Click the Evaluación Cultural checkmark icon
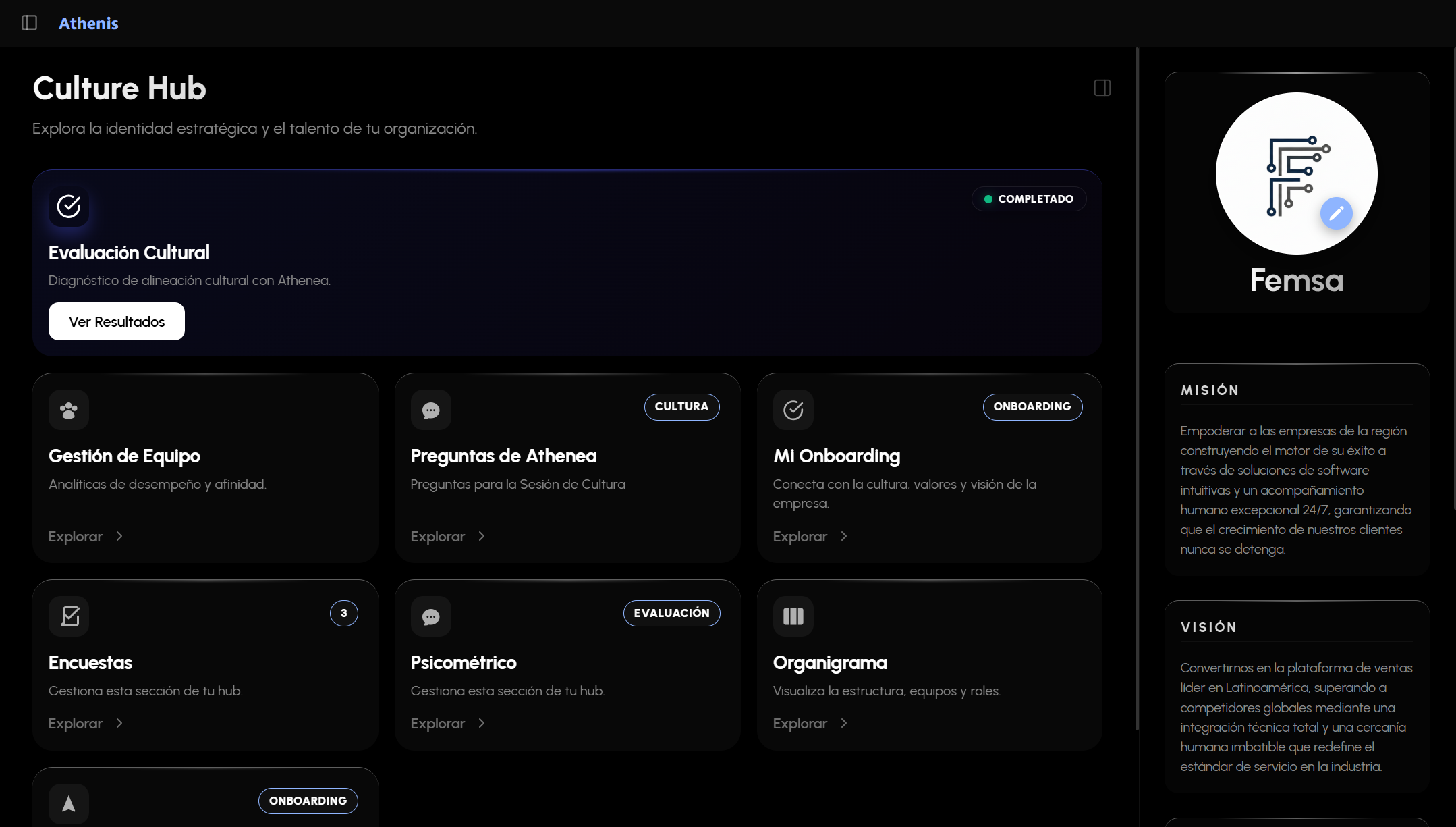This screenshot has height=827, width=1456. (x=69, y=207)
